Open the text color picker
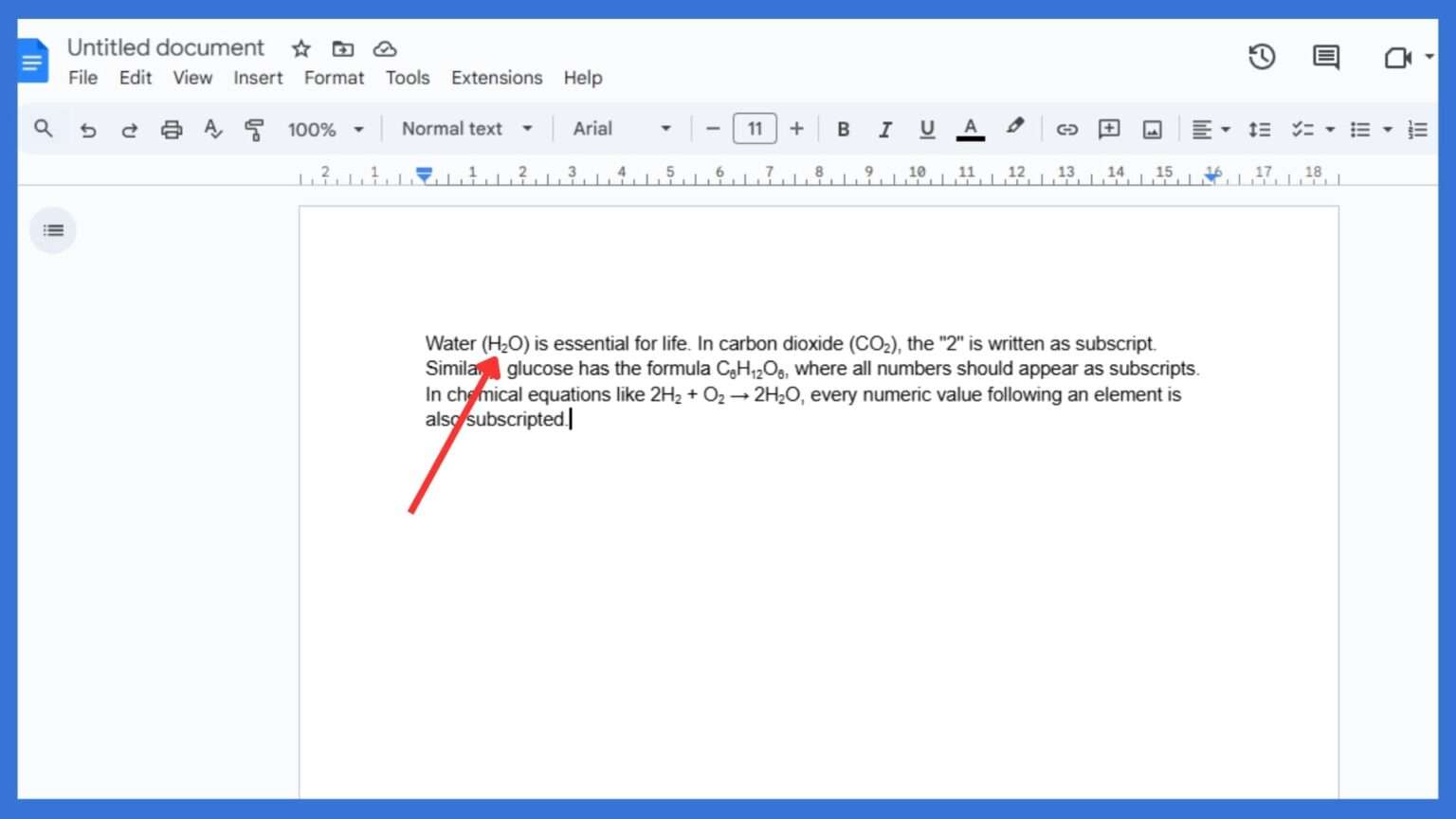Viewport: 1456px width, 819px height. click(x=970, y=128)
